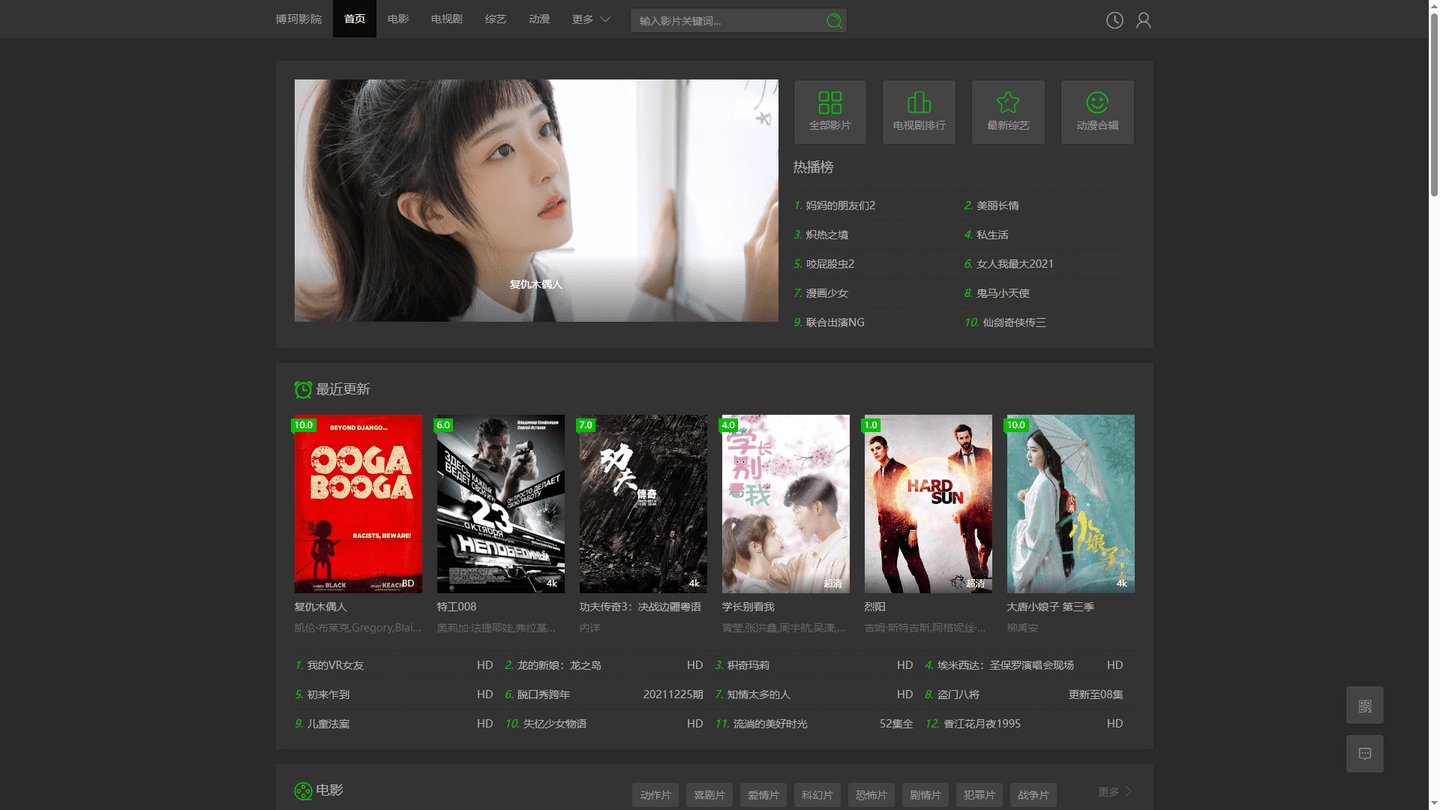
Task: Open 流淌的美好时光 in update list
Action: coord(770,723)
